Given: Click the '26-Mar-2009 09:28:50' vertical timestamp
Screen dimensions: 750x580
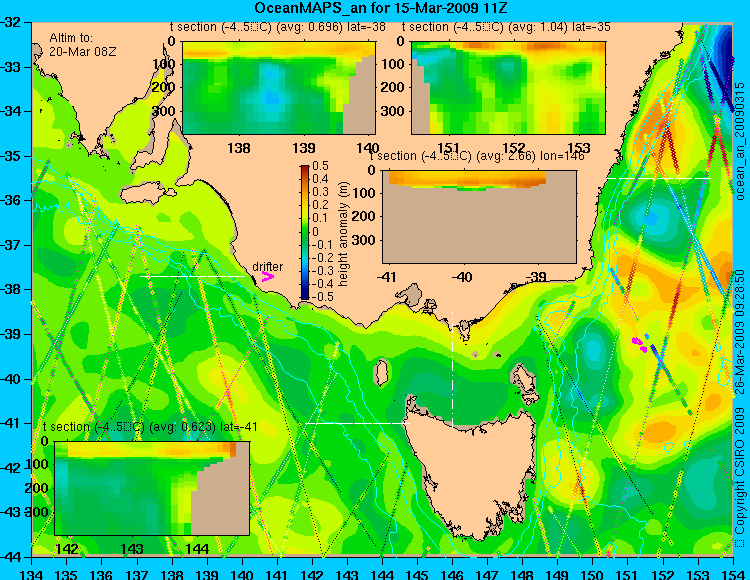Looking at the screenshot, I should 740,331.
